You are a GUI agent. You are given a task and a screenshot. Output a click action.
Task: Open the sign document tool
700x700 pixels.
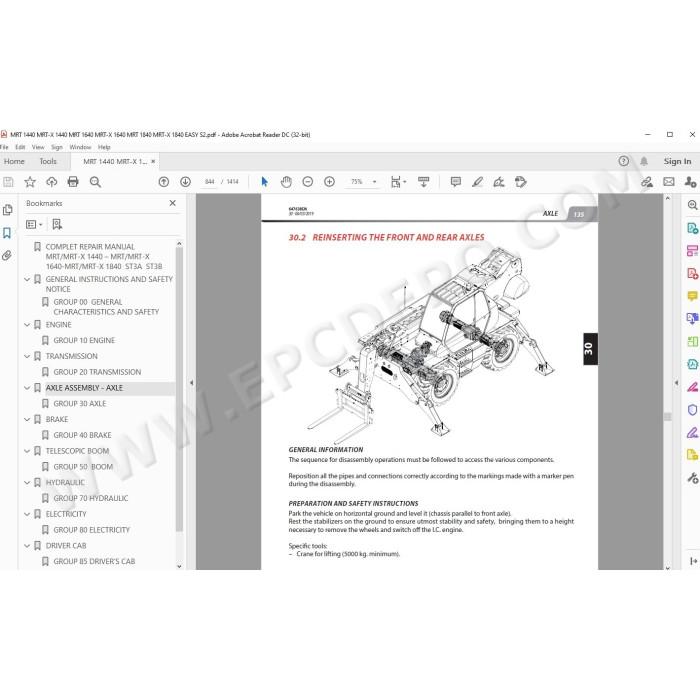[499, 182]
